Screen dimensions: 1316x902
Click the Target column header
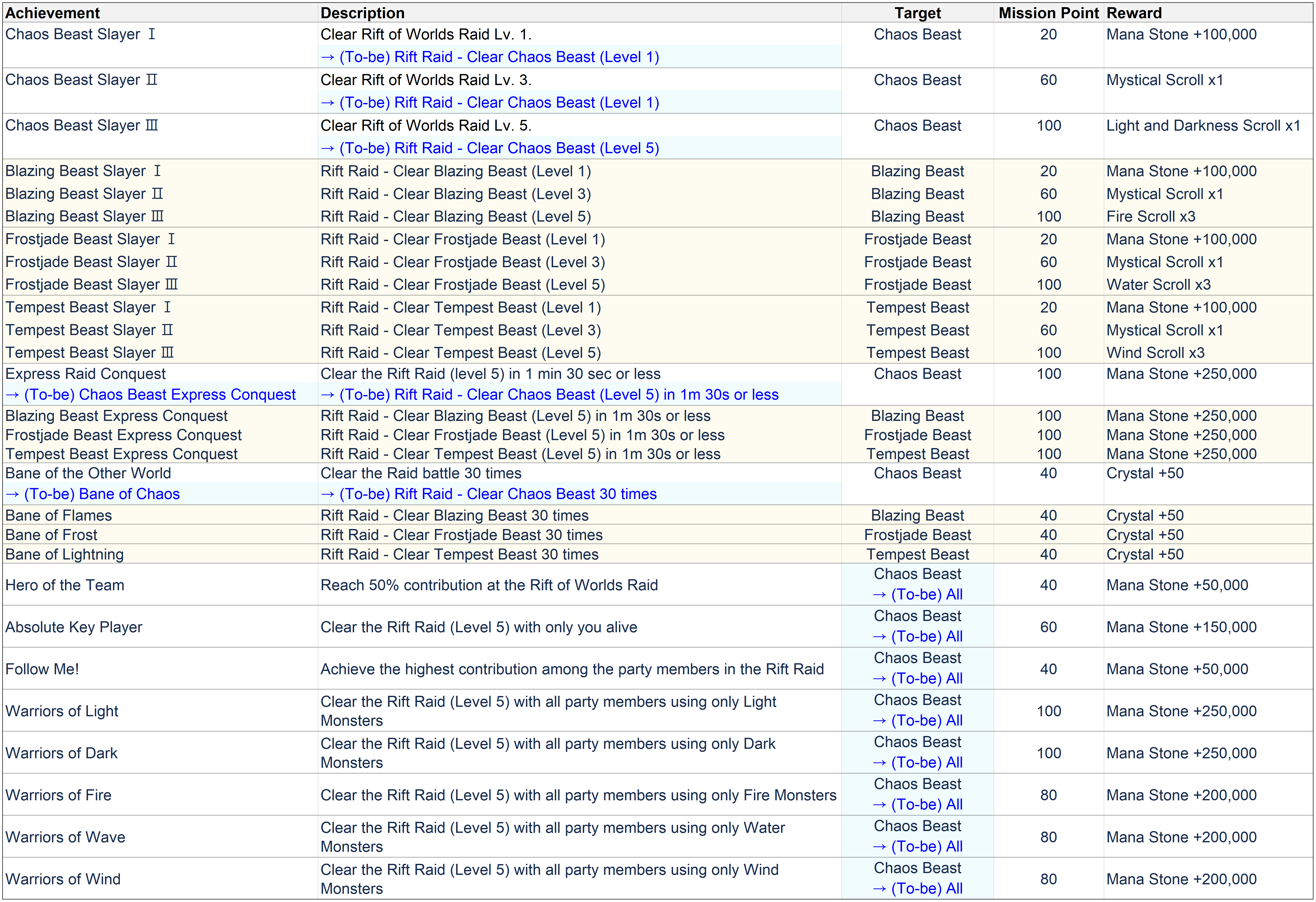(x=917, y=13)
